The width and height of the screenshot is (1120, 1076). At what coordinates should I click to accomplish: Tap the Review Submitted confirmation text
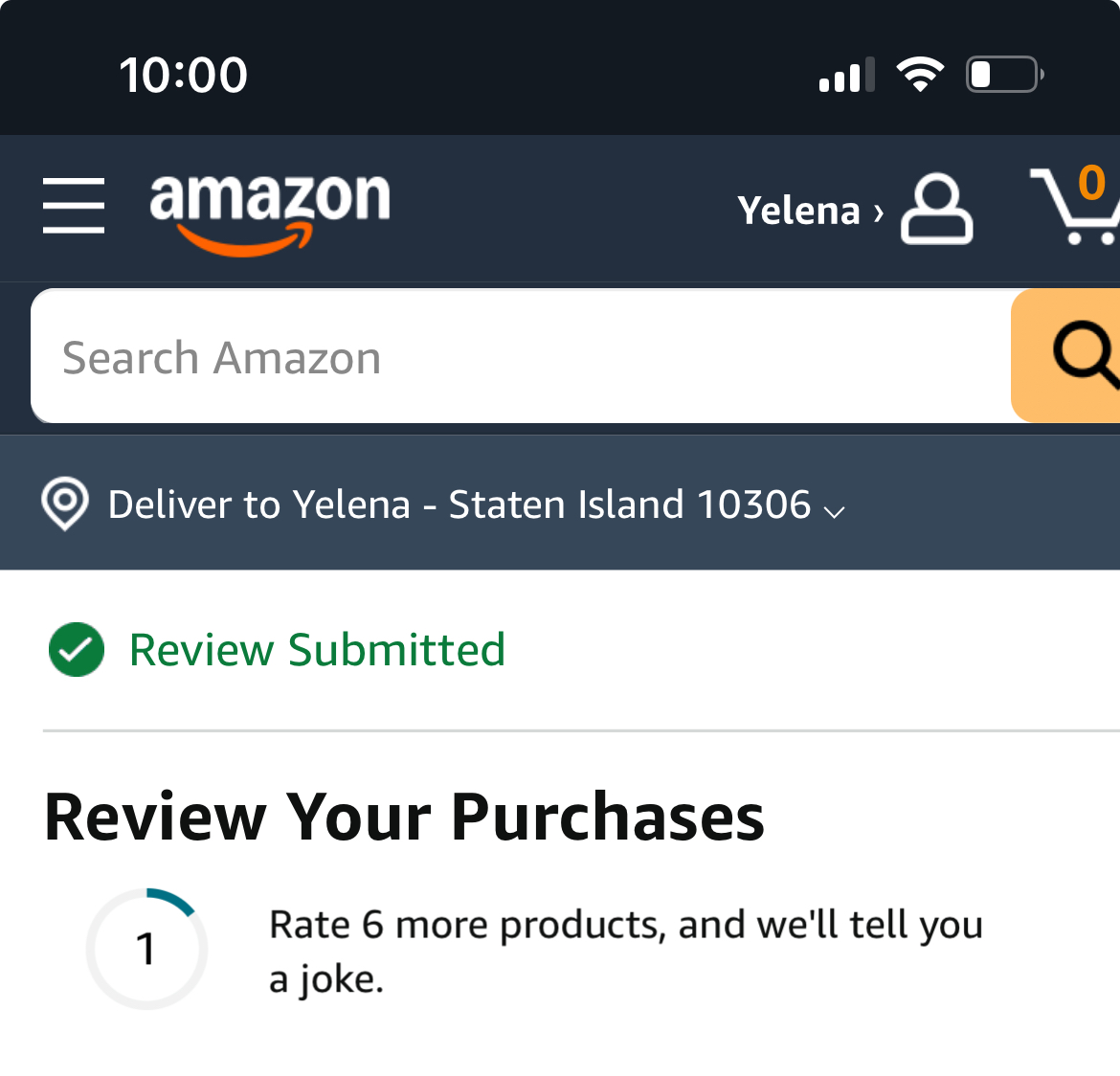point(317,649)
